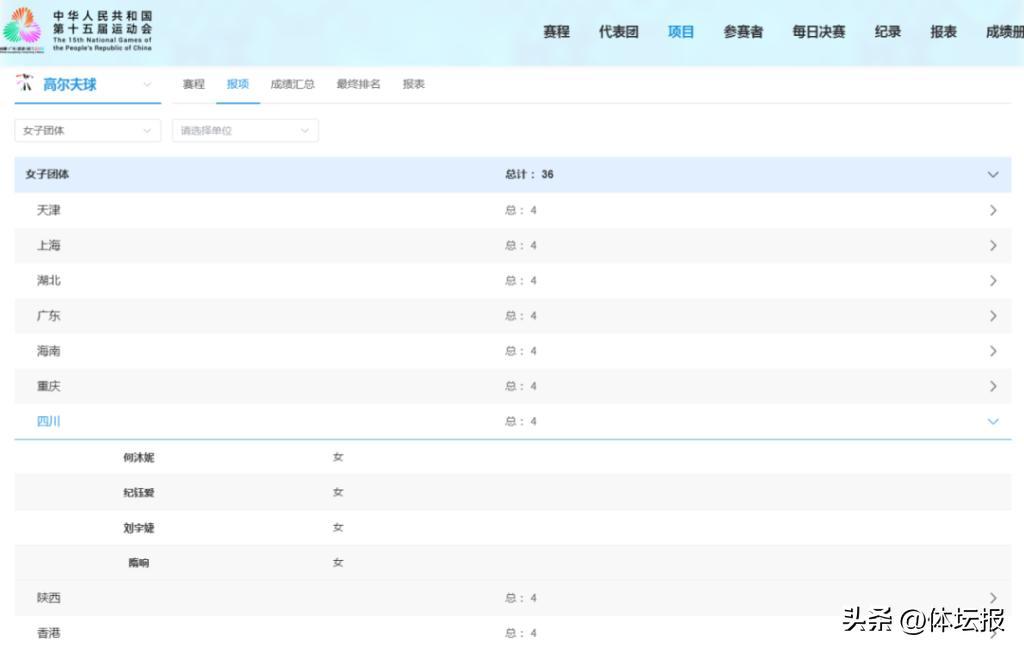
Task: Expand the 广东 row chevron
Action: point(992,316)
